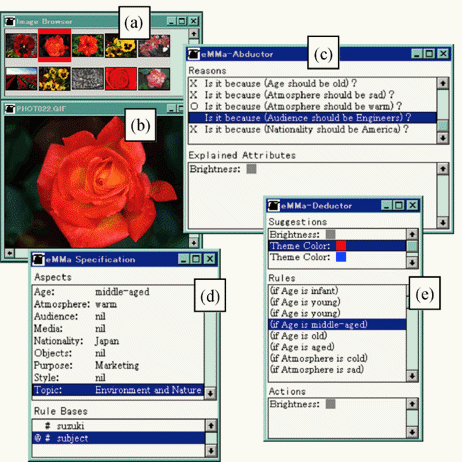Viewport: 463px width, 463px height.
Task: Select the highlighted red rose thumbnail
Action: click(54, 45)
